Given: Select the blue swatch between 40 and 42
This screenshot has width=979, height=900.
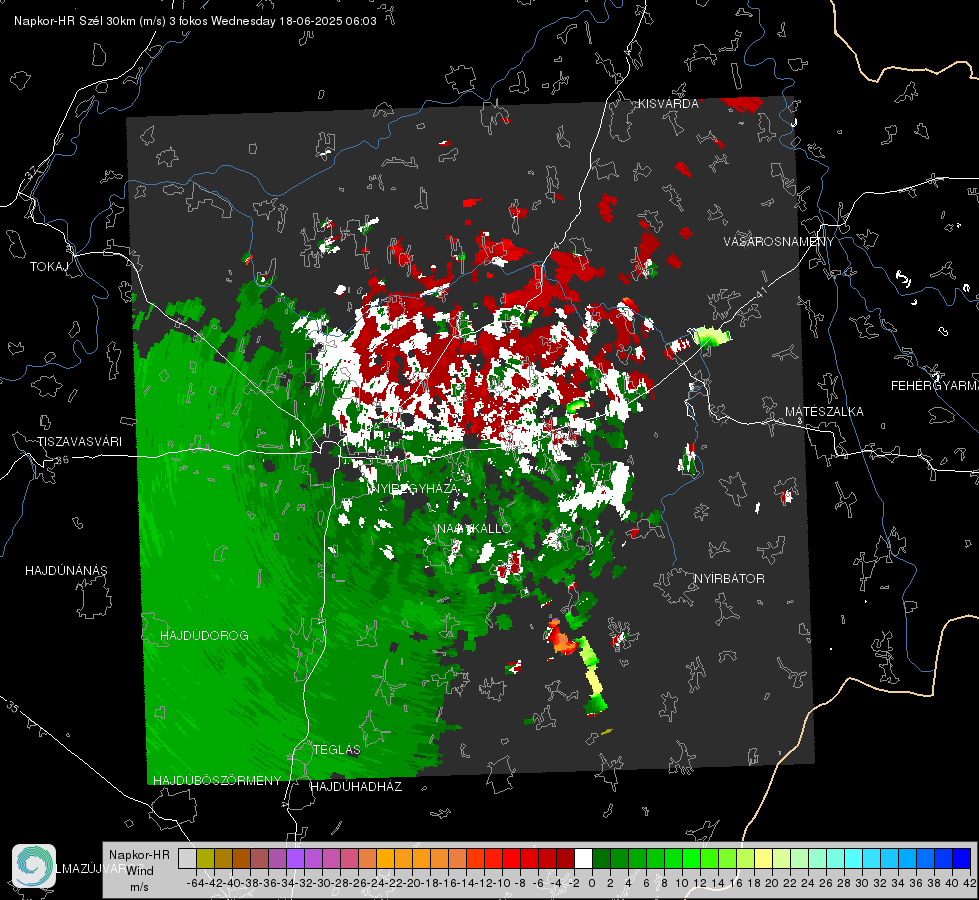Looking at the screenshot, I should [962, 858].
